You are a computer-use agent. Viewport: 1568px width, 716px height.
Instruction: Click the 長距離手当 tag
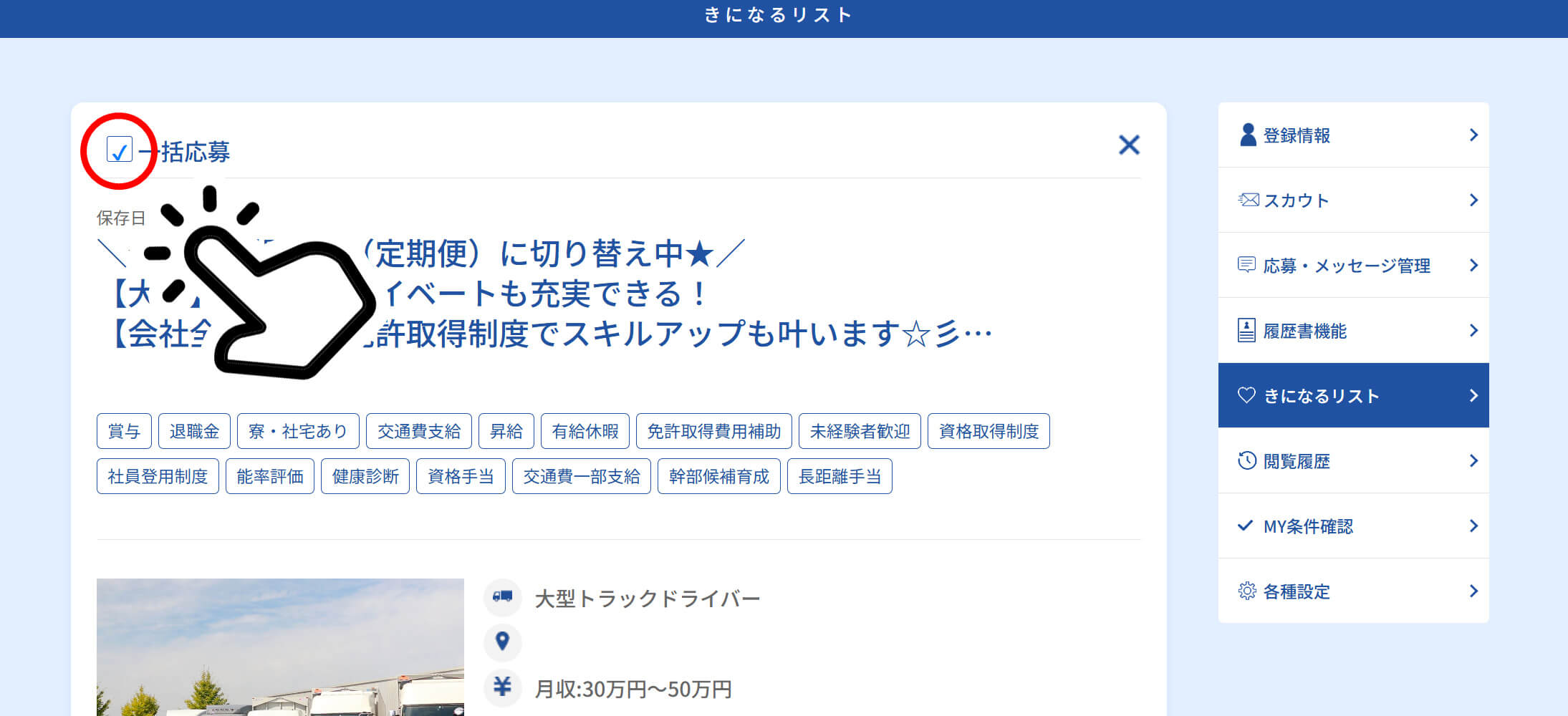(840, 476)
